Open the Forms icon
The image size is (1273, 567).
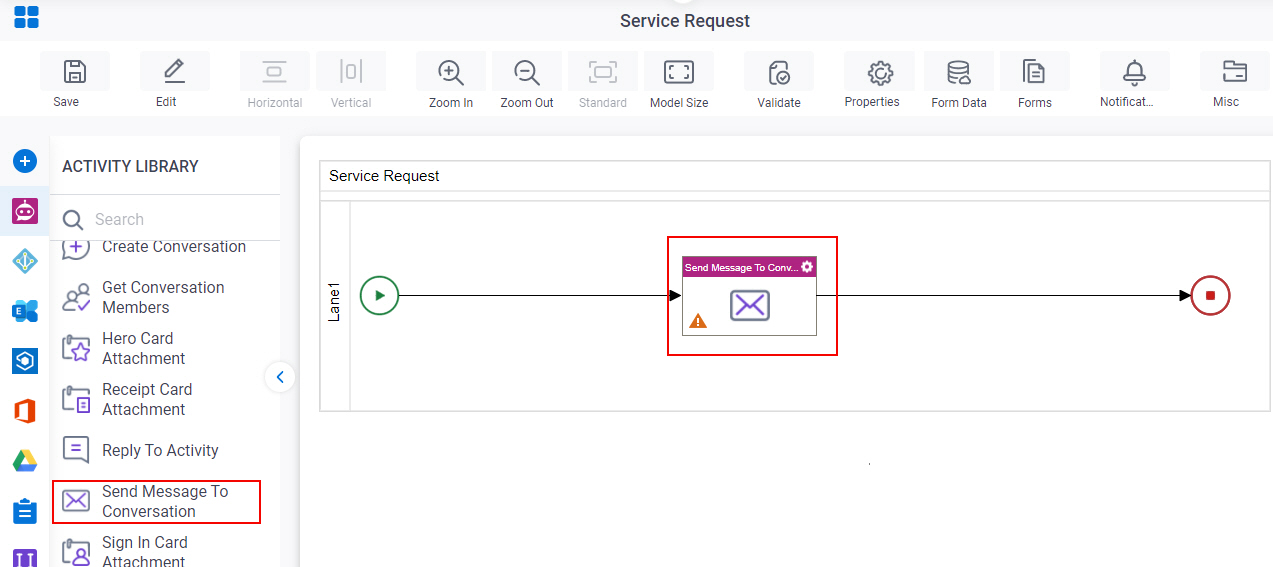[x=1034, y=72]
